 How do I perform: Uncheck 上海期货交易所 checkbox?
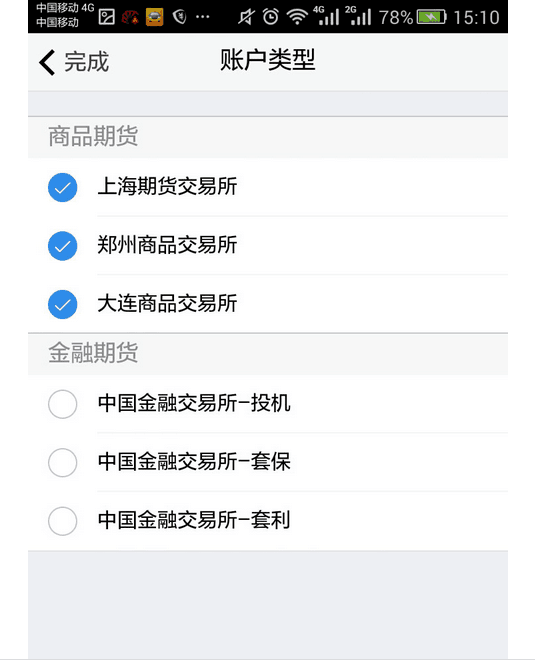click(62, 187)
